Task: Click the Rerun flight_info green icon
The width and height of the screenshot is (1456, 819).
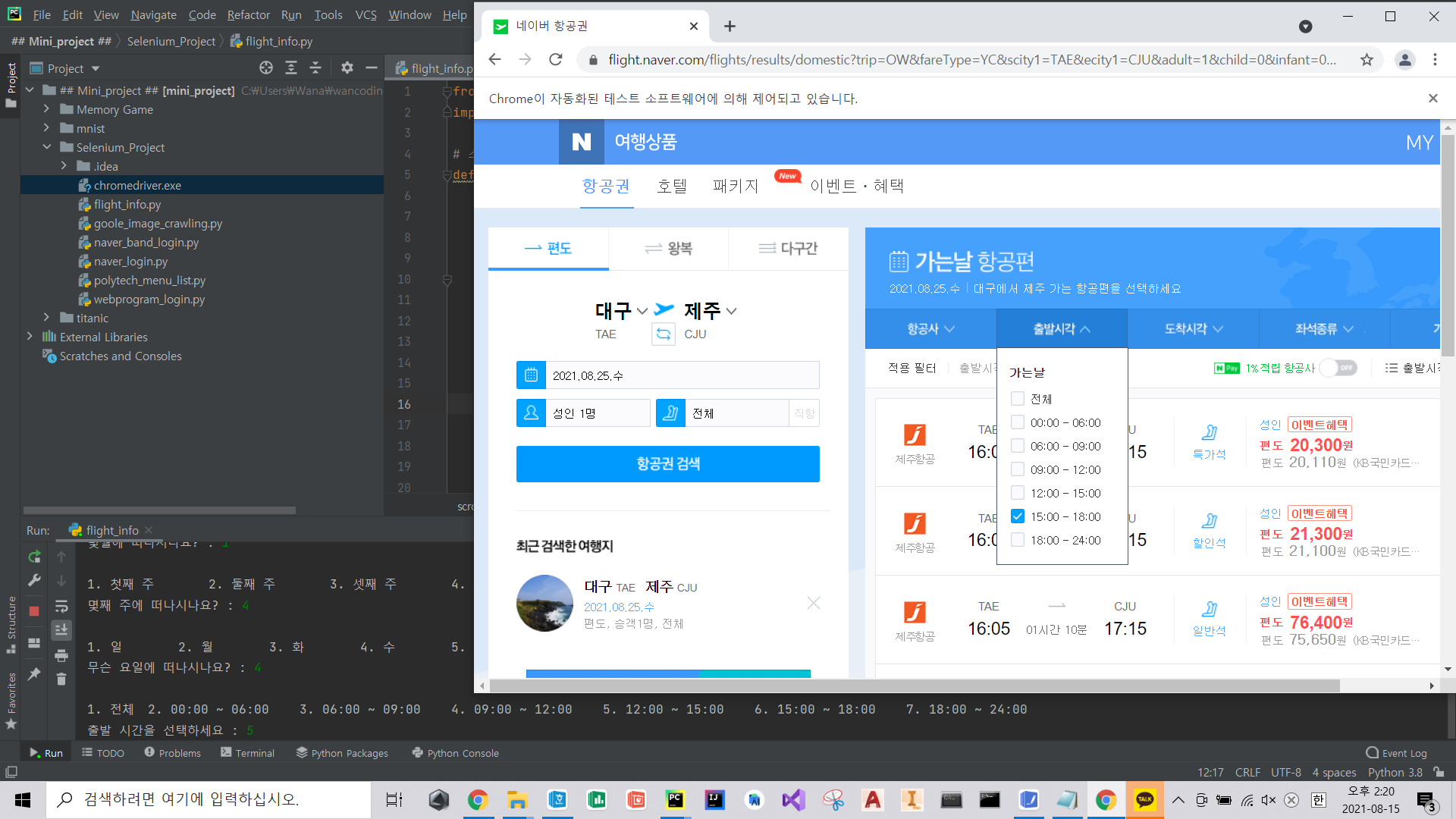Action: tap(34, 557)
